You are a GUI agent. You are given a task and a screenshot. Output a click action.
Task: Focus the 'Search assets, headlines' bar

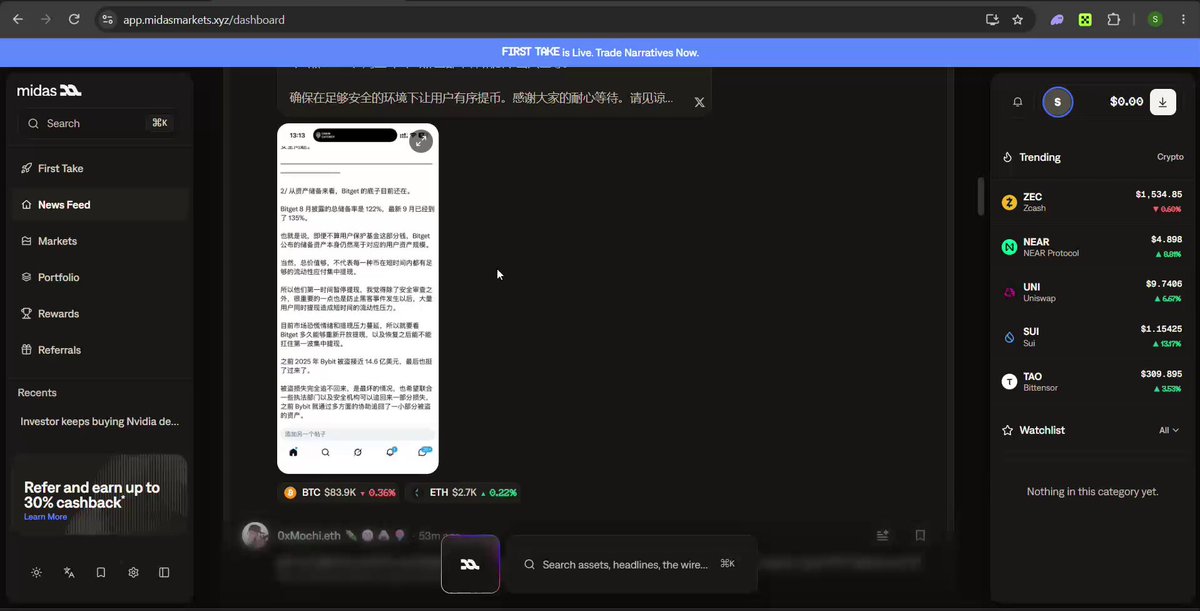click(x=631, y=564)
